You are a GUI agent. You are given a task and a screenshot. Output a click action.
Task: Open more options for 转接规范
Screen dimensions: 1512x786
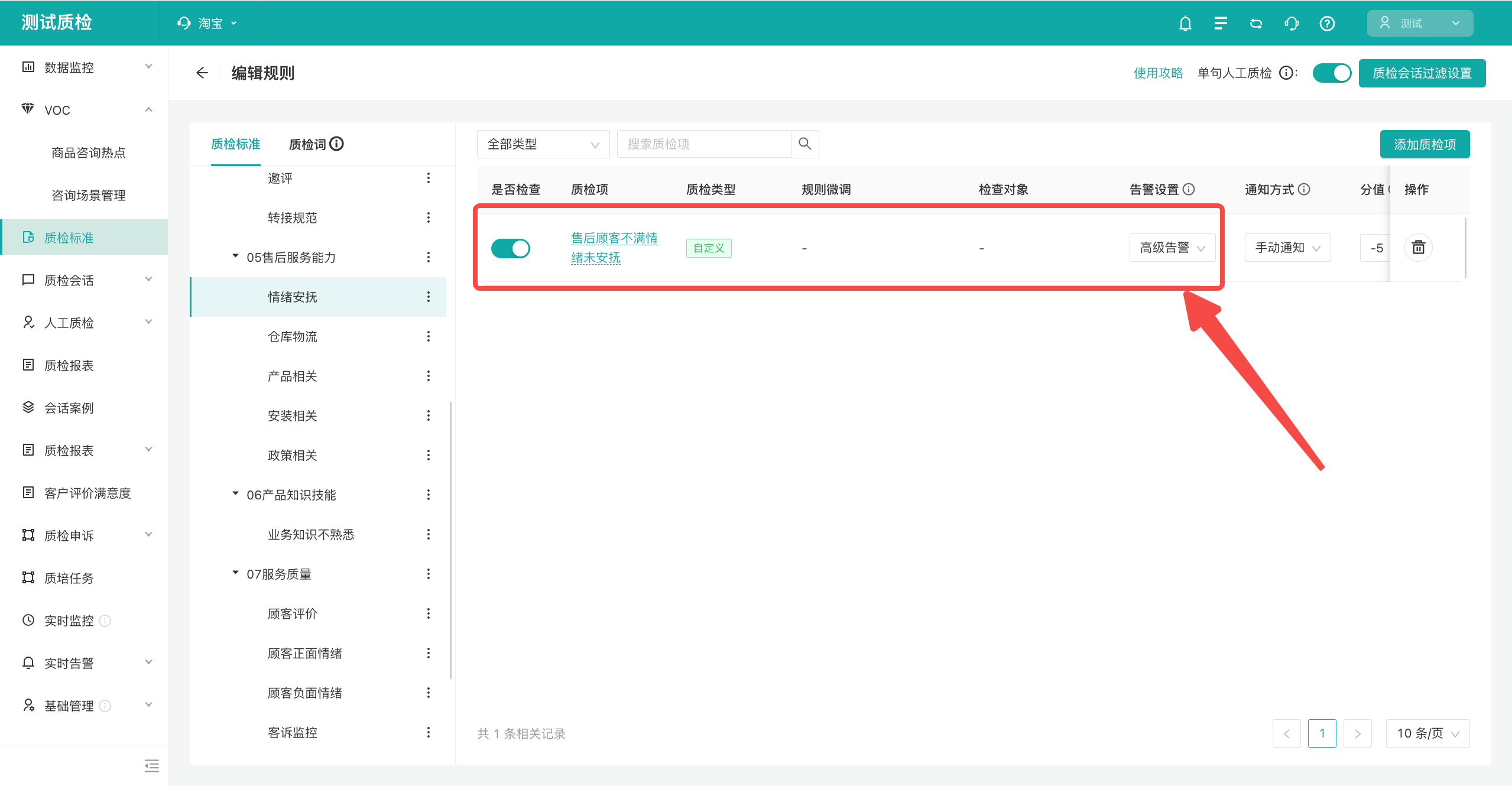click(429, 217)
